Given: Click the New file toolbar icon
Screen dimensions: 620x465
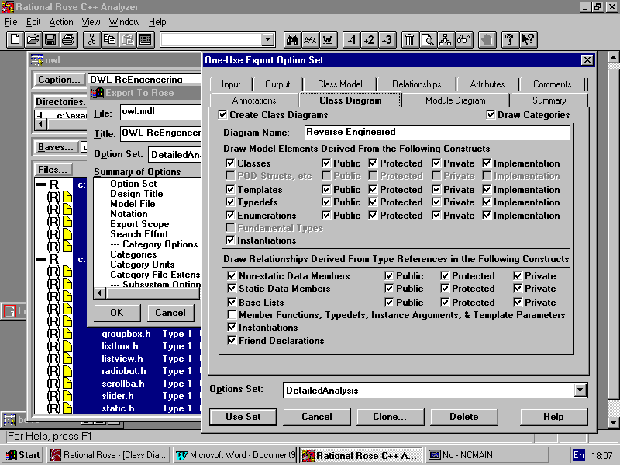Looking at the screenshot, I should coord(16,40).
